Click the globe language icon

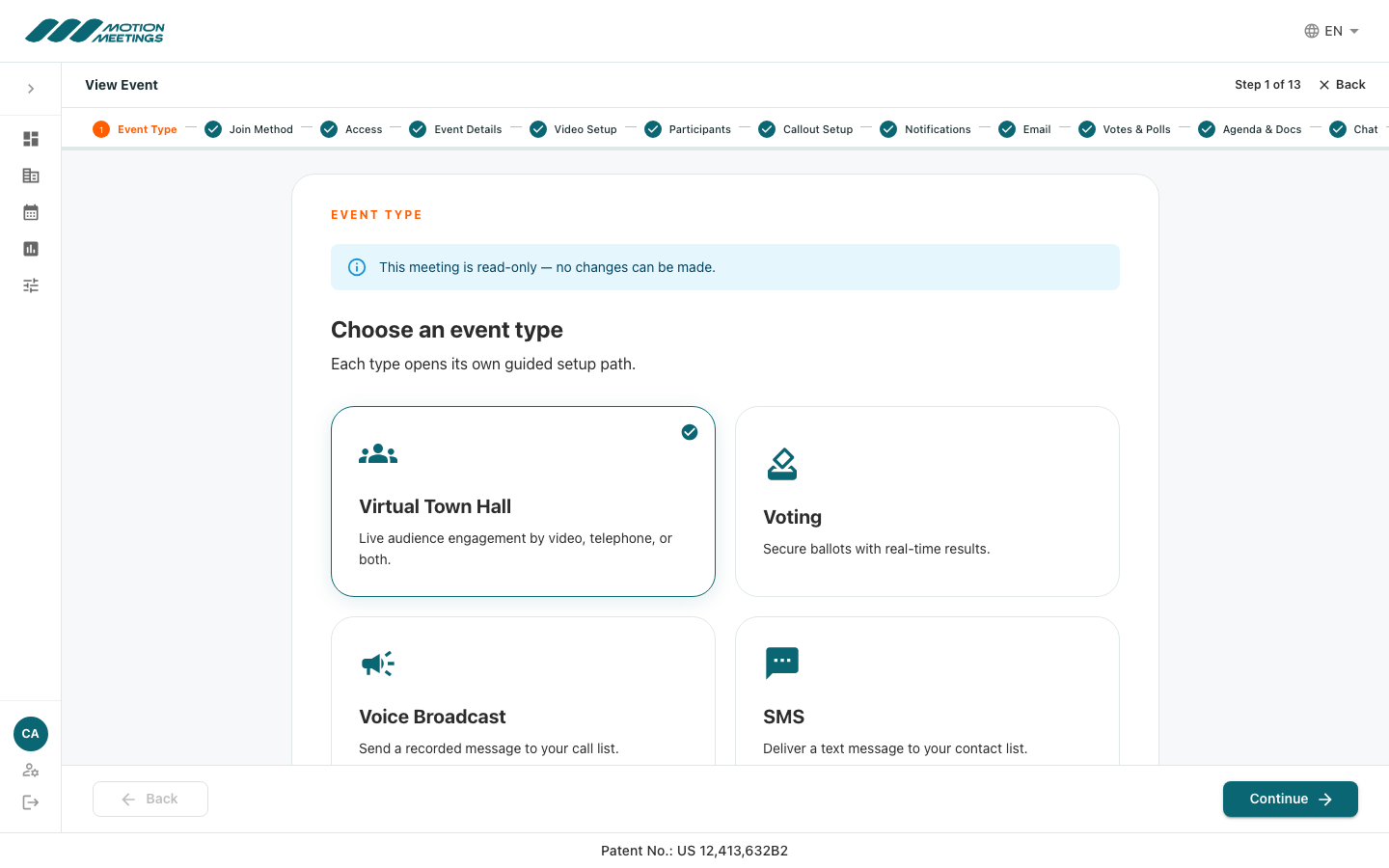coord(1312,31)
